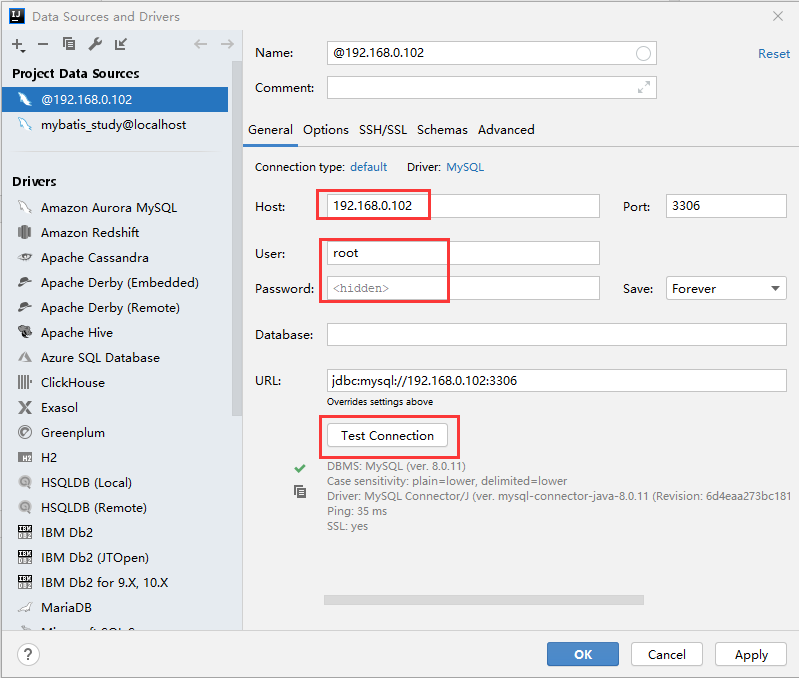Click the color circle in Name field
This screenshot has height=678, width=799.
[643, 53]
